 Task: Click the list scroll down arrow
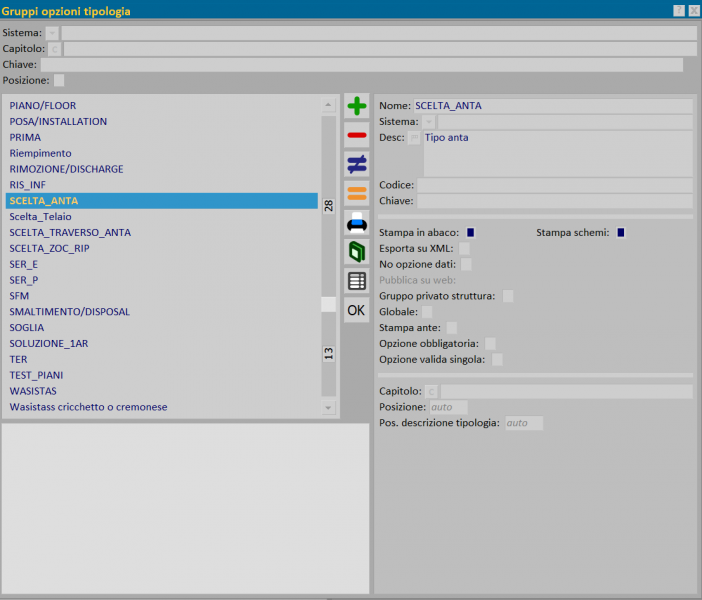[x=328, y=407]
